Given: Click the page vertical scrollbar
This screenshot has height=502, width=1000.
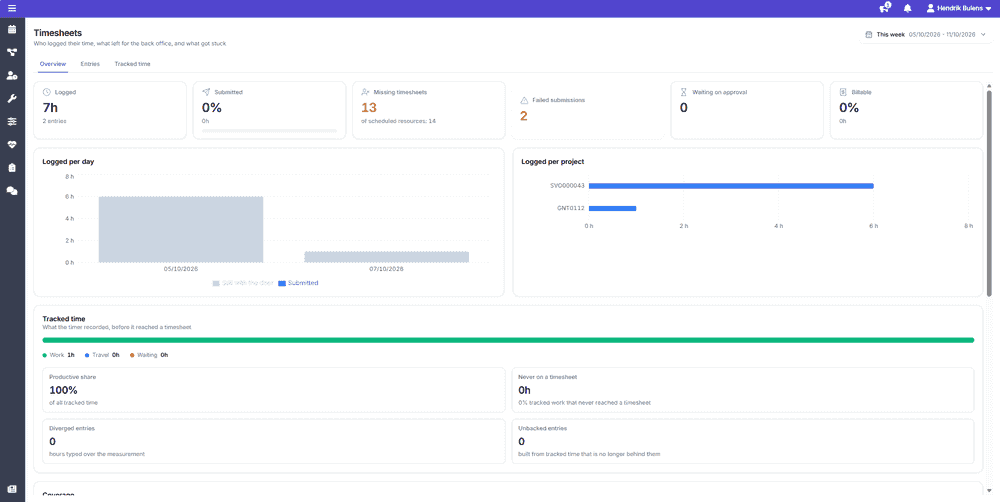Looking at the screenshot, I should [x=989, y=191].
